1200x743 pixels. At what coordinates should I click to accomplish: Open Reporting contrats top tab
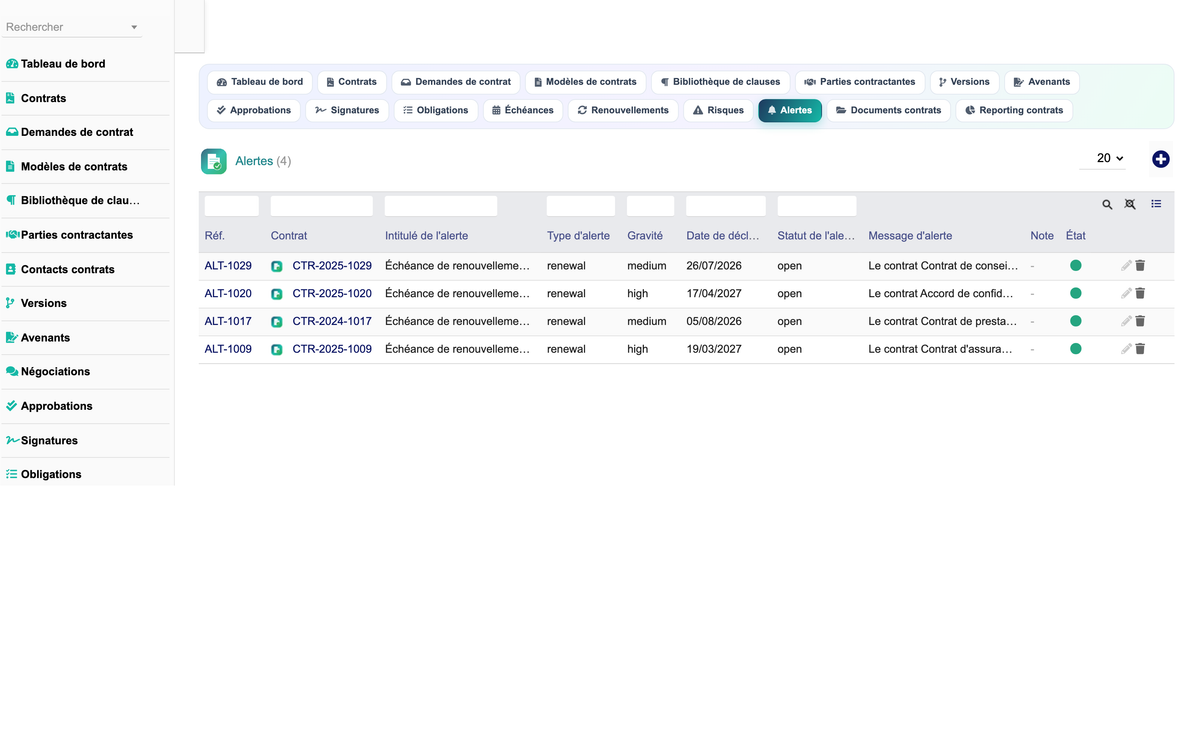[x=1014, y=110]
